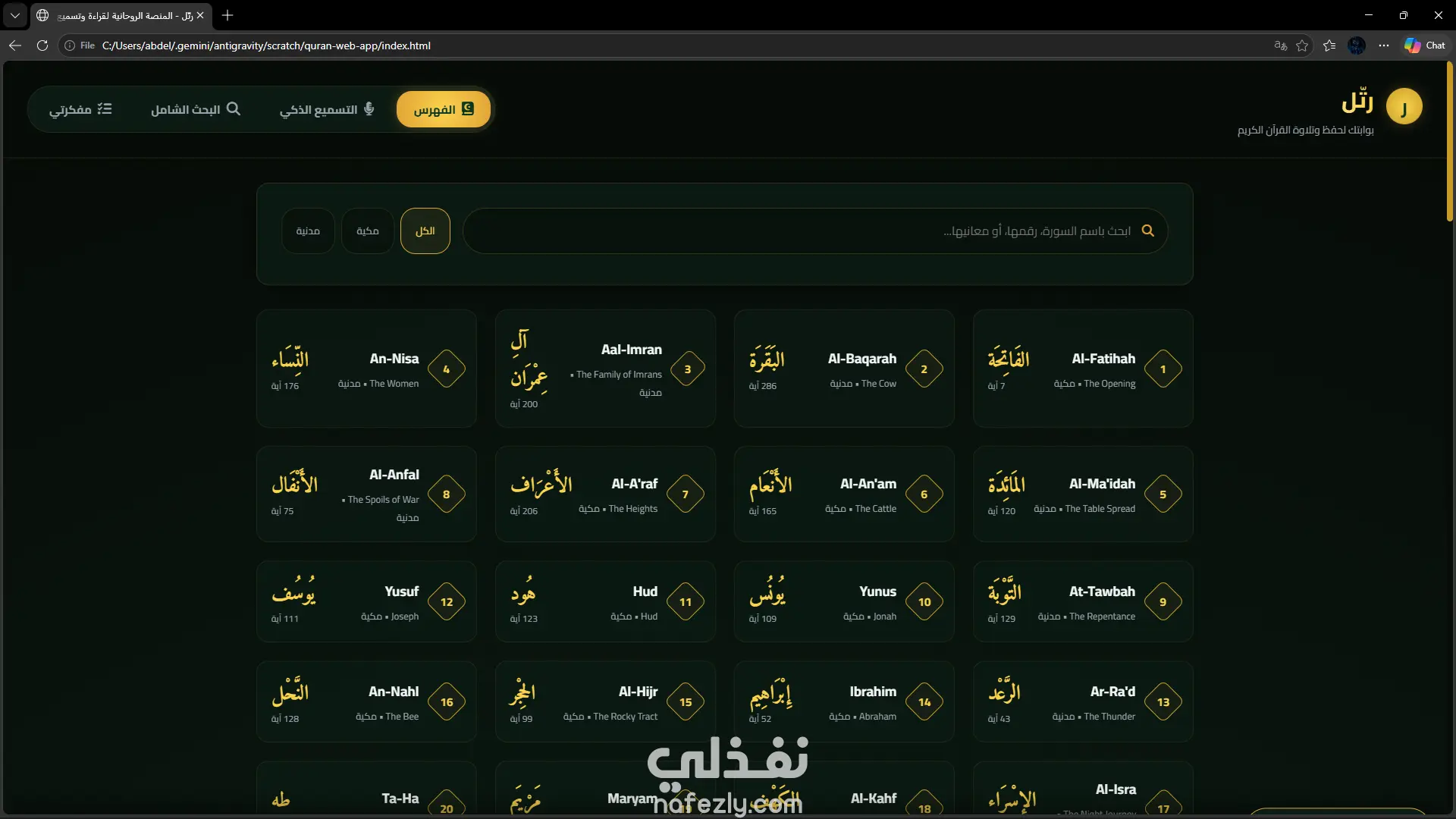Image resolution: width=1456 pixels, height=819 pixels.
Task: View site information icon next to File
Action: coord(70,45)
